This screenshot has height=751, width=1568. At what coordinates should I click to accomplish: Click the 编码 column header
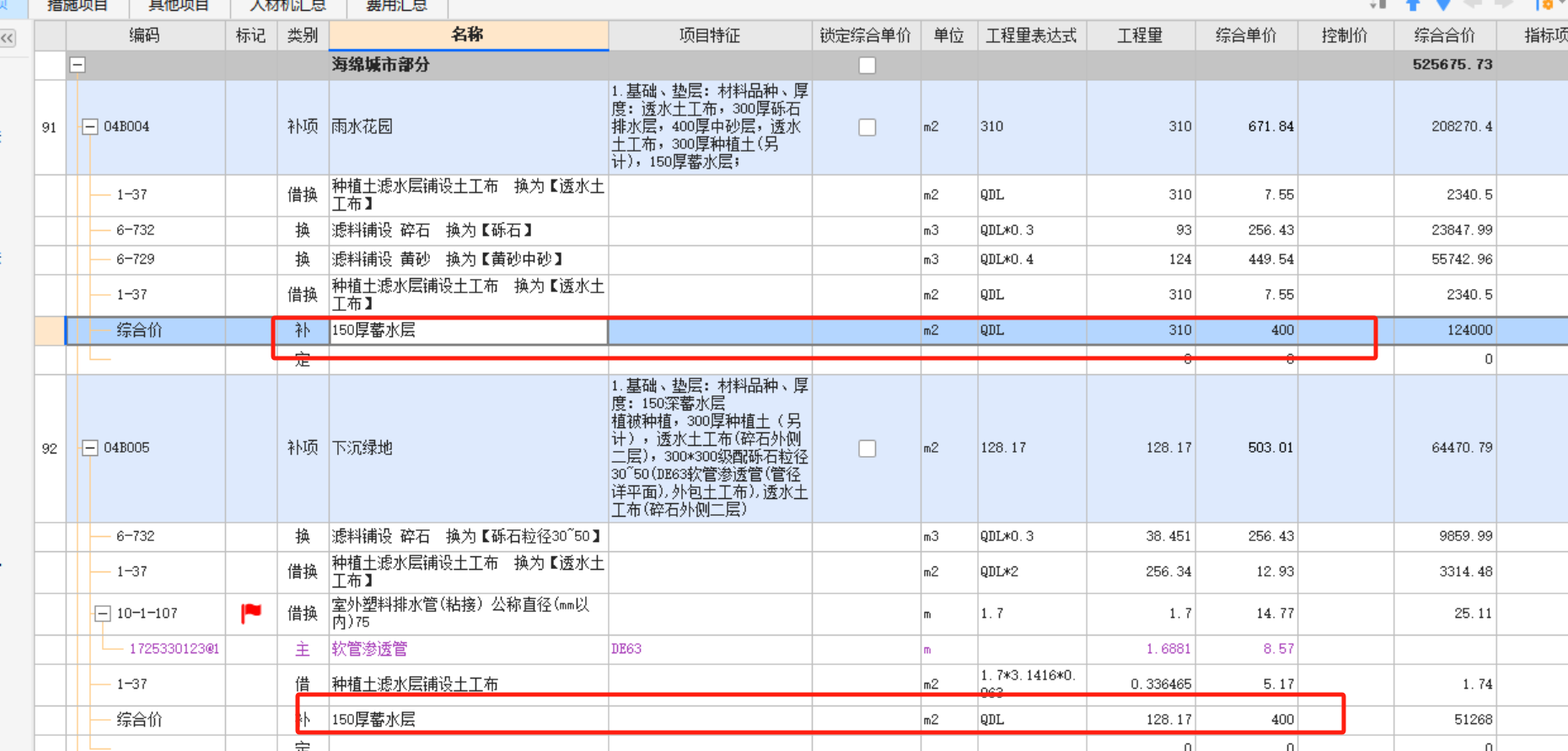145,35
